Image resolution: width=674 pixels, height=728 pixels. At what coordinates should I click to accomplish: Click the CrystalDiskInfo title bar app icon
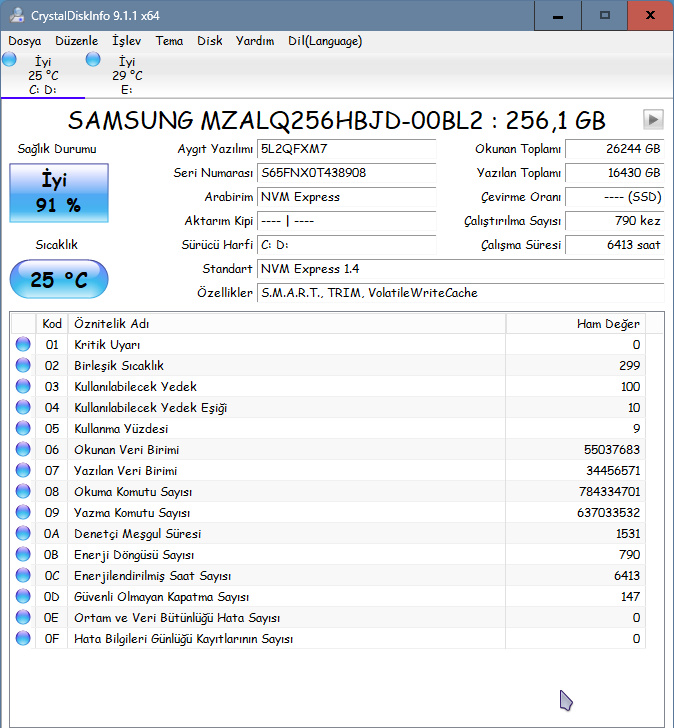(17, 15)
